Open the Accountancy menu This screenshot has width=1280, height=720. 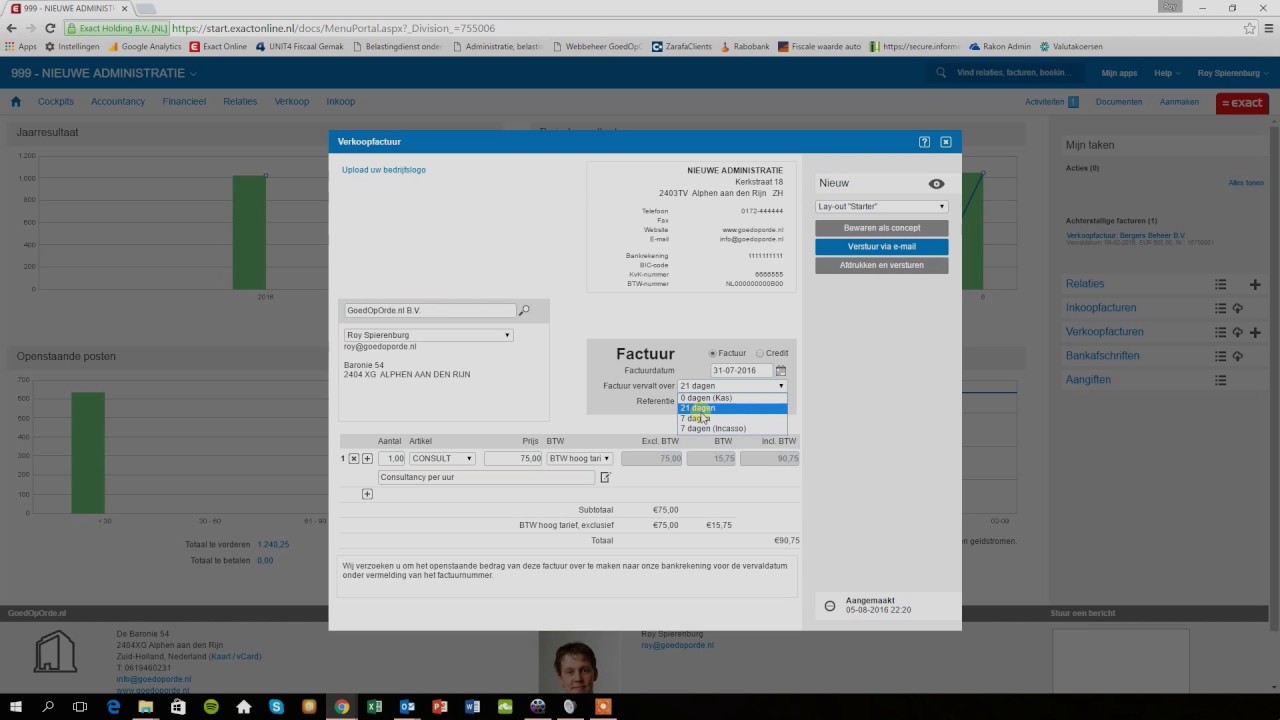[x=118, y=102]
